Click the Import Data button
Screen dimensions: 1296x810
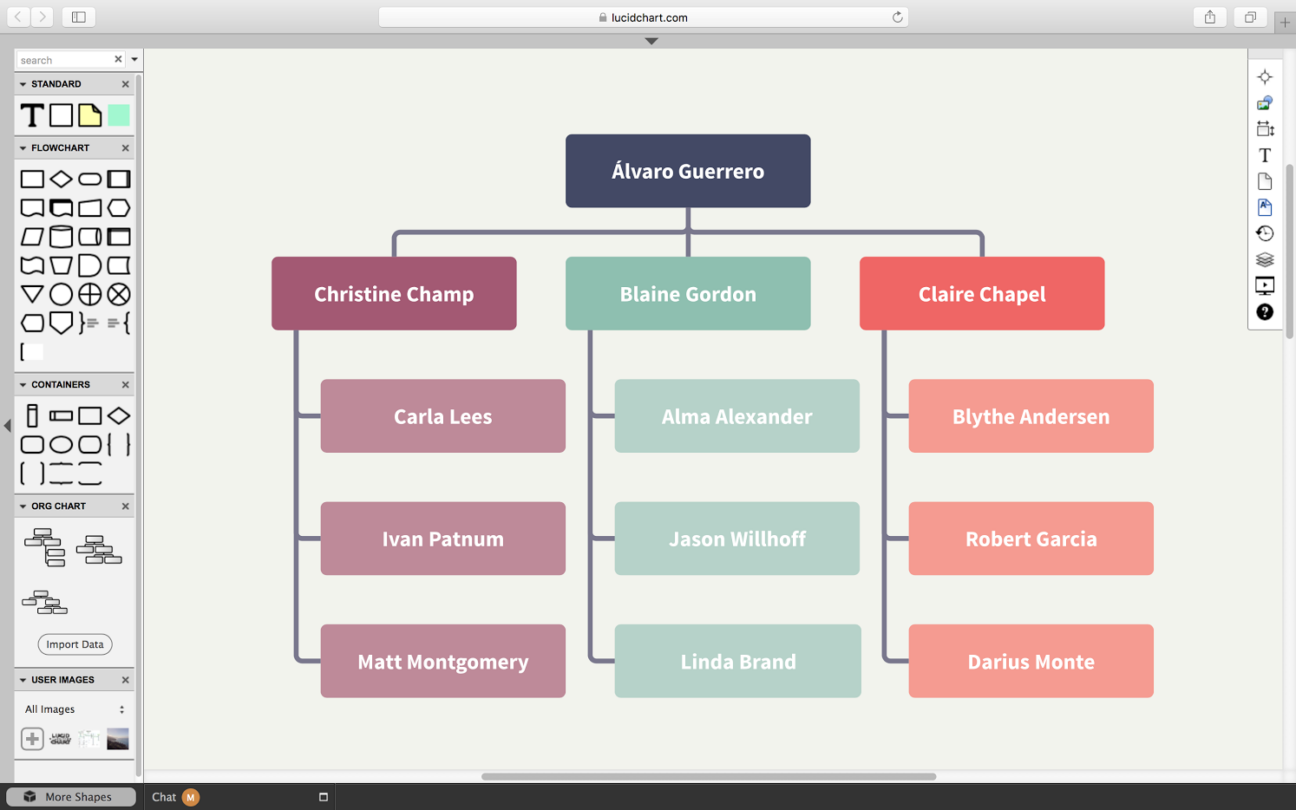point(75,644)
